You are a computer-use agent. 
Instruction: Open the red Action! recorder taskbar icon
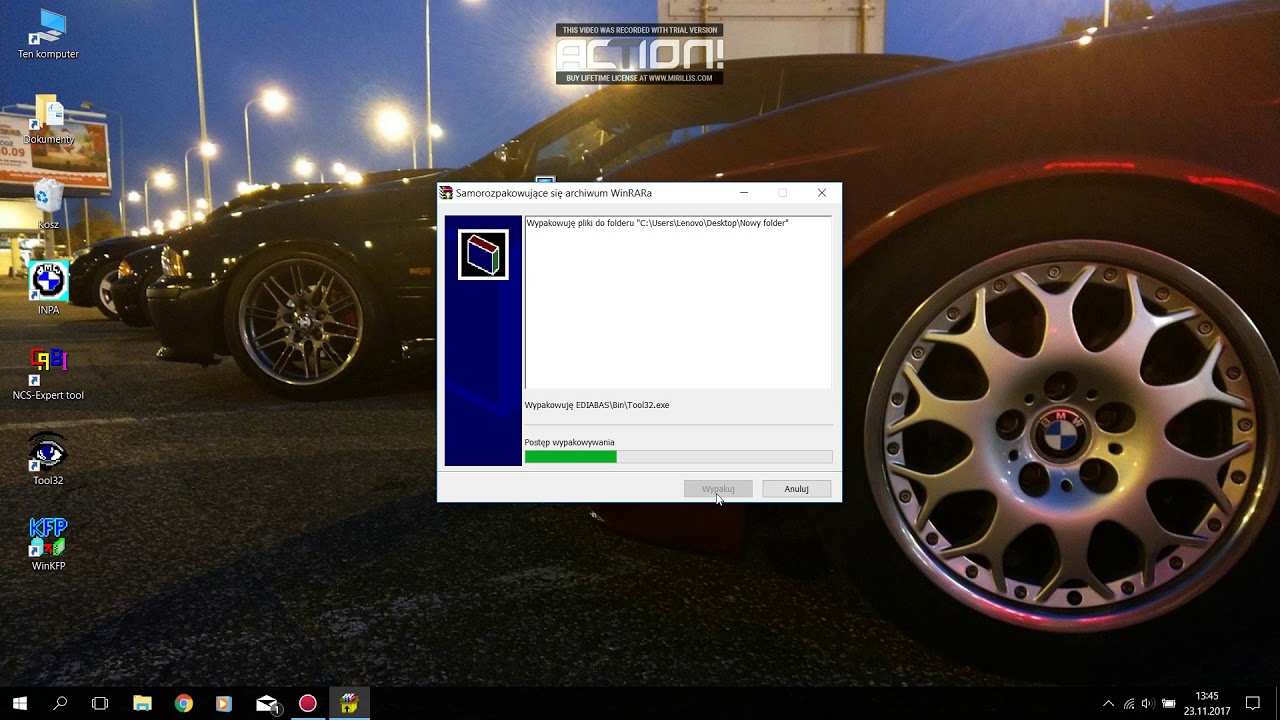pos(308,704)
